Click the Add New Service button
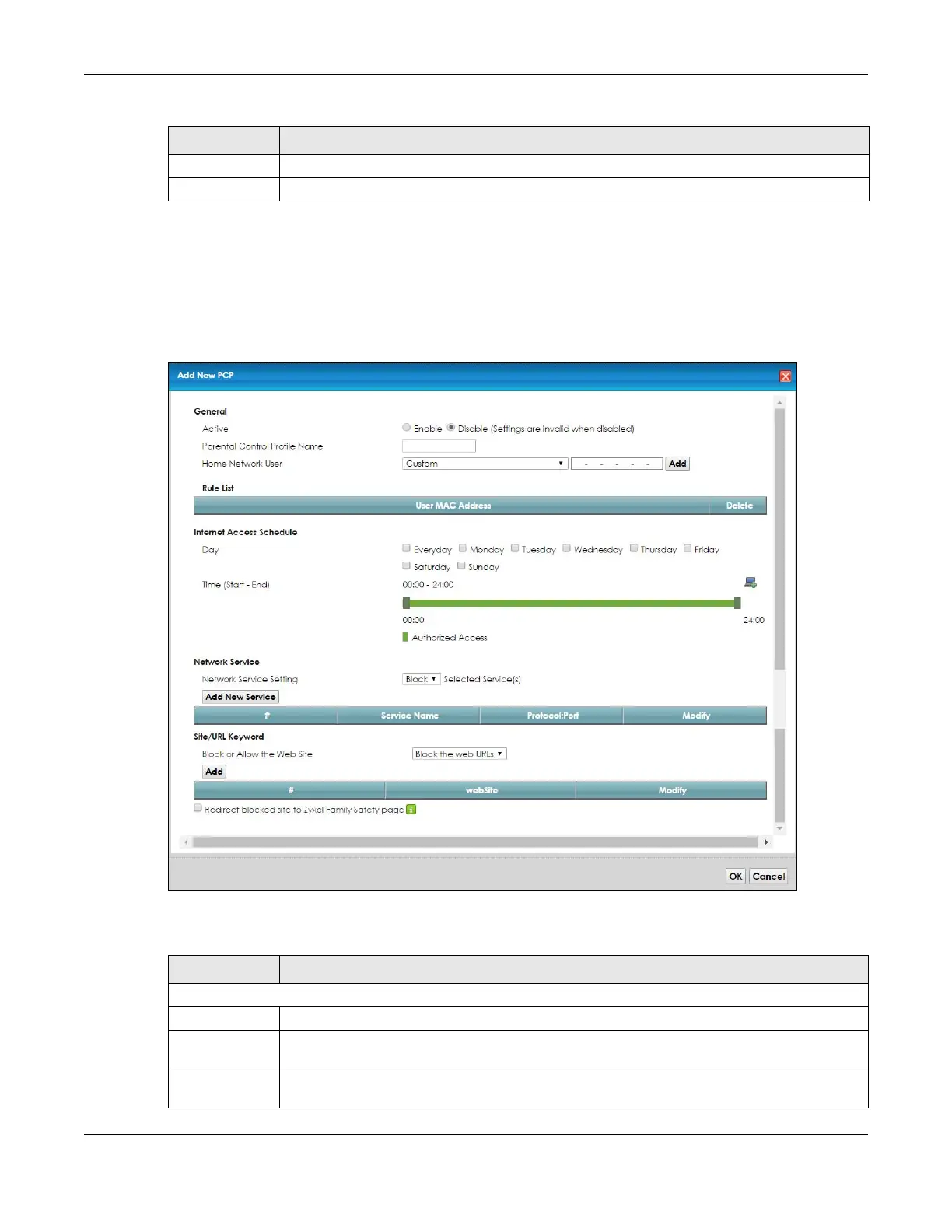This screenshot has width=952, height=1232. pyautogui.click(x=240, y=697)
